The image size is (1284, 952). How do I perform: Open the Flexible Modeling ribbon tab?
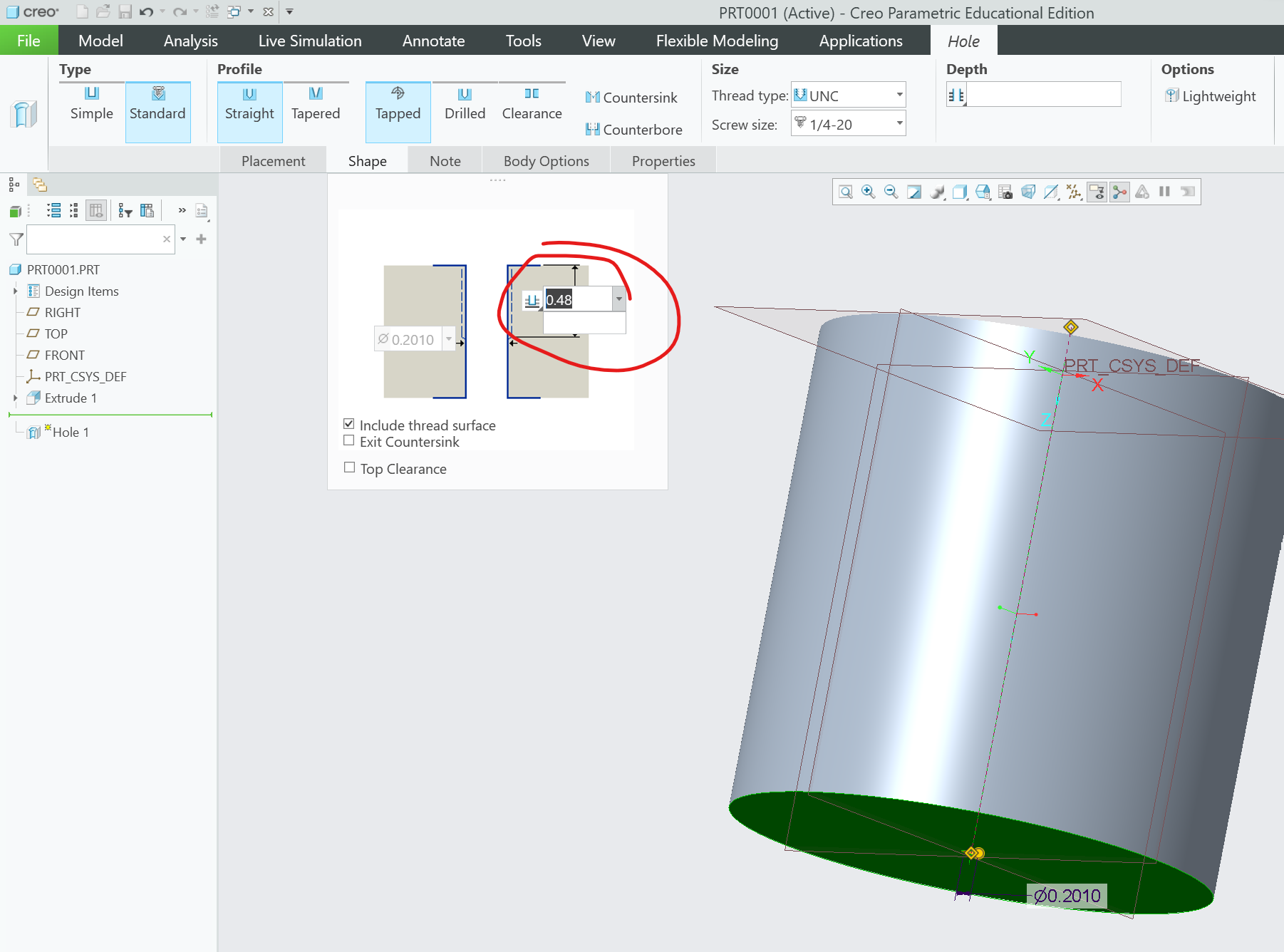pos(717,41)
